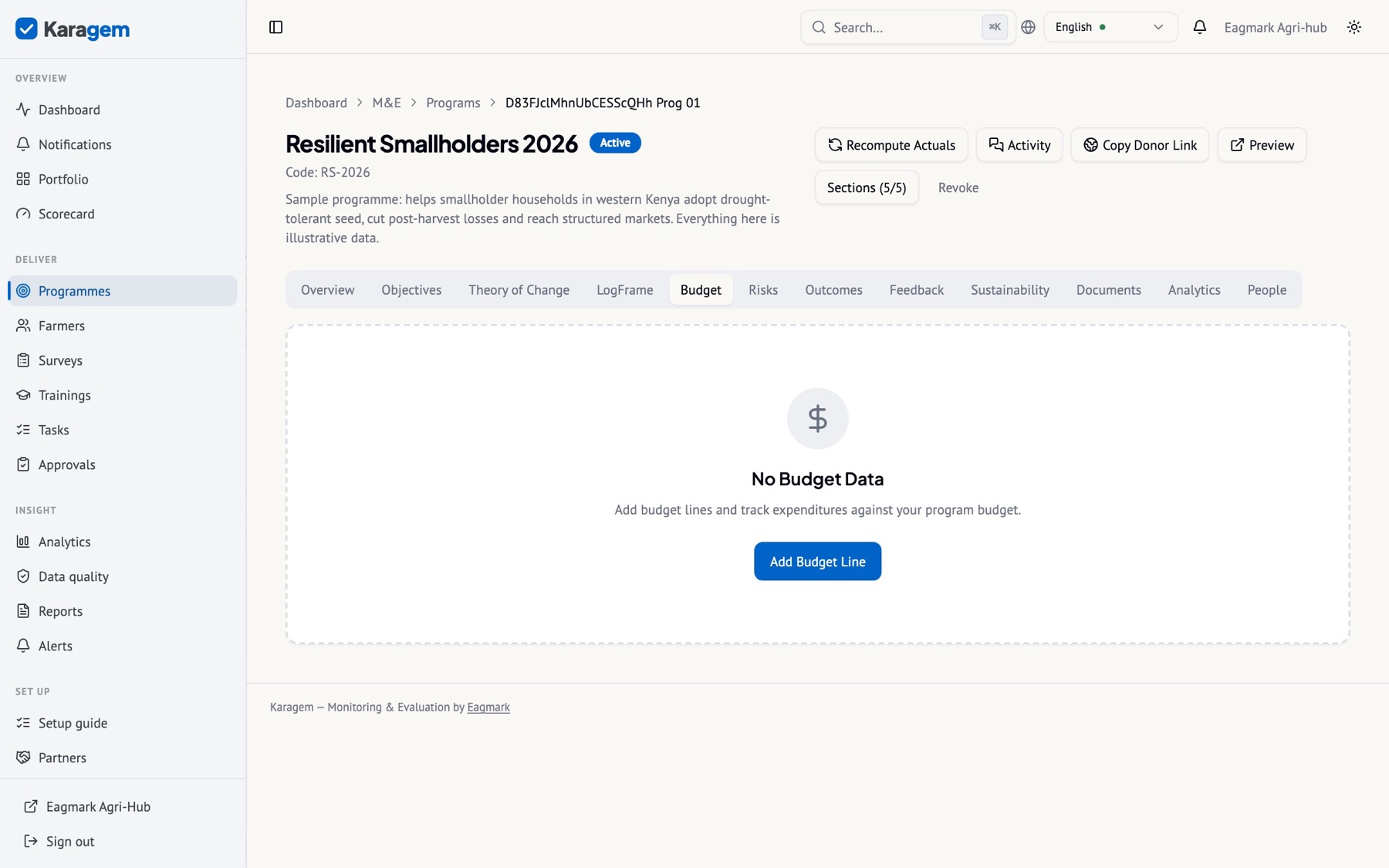Screen dimensions: 1389x868
Task: Click the Dashboard pulse icon in sidebar
Action: pos(23,110)
